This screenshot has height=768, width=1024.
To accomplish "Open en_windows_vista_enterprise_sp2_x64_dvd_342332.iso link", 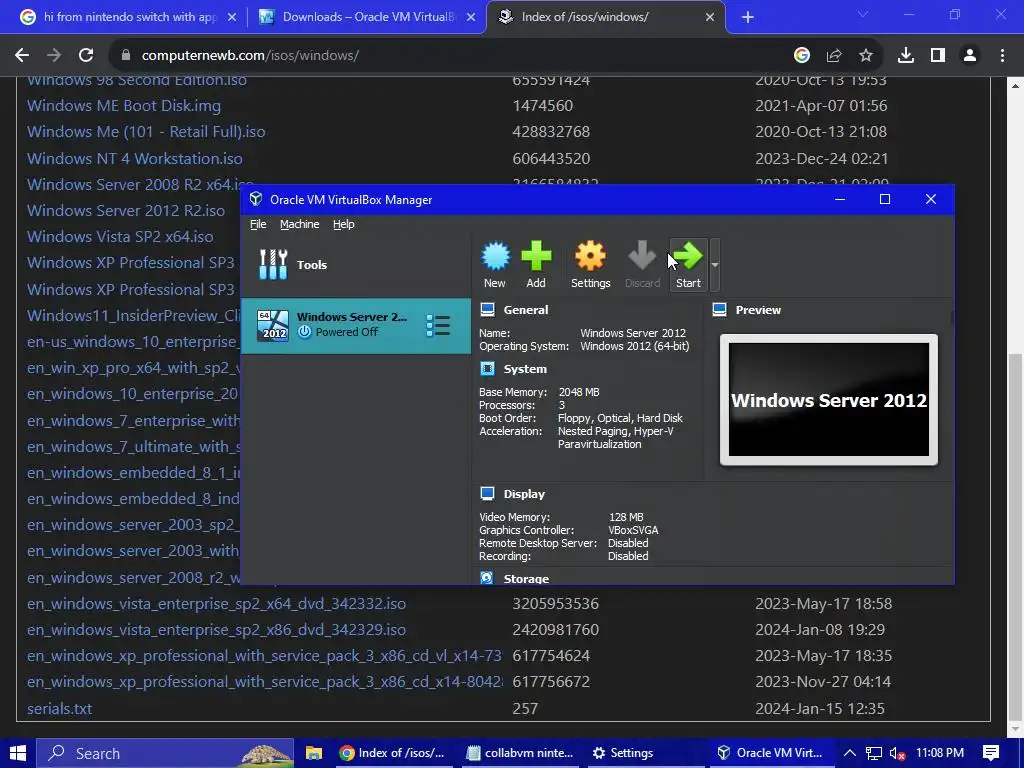I will [x=216, y=603].
